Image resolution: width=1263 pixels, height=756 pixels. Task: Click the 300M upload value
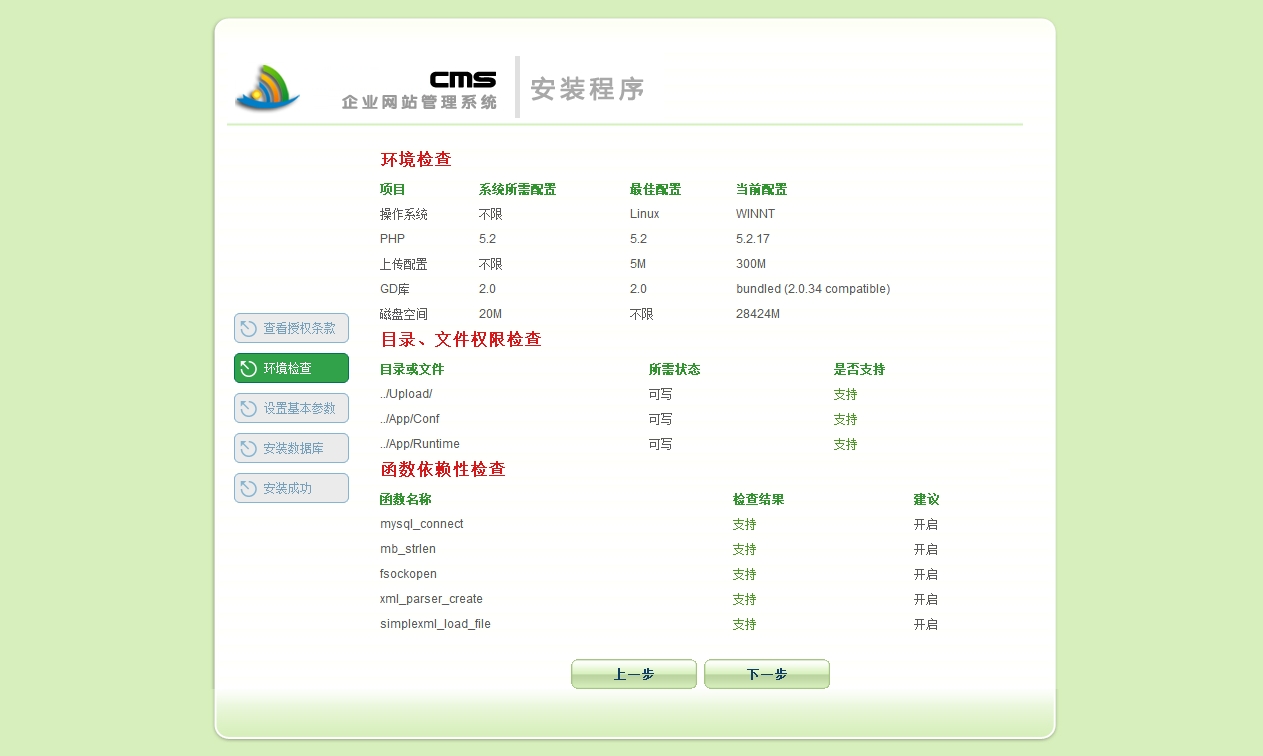pyautogui.click(x=751, y=264)
